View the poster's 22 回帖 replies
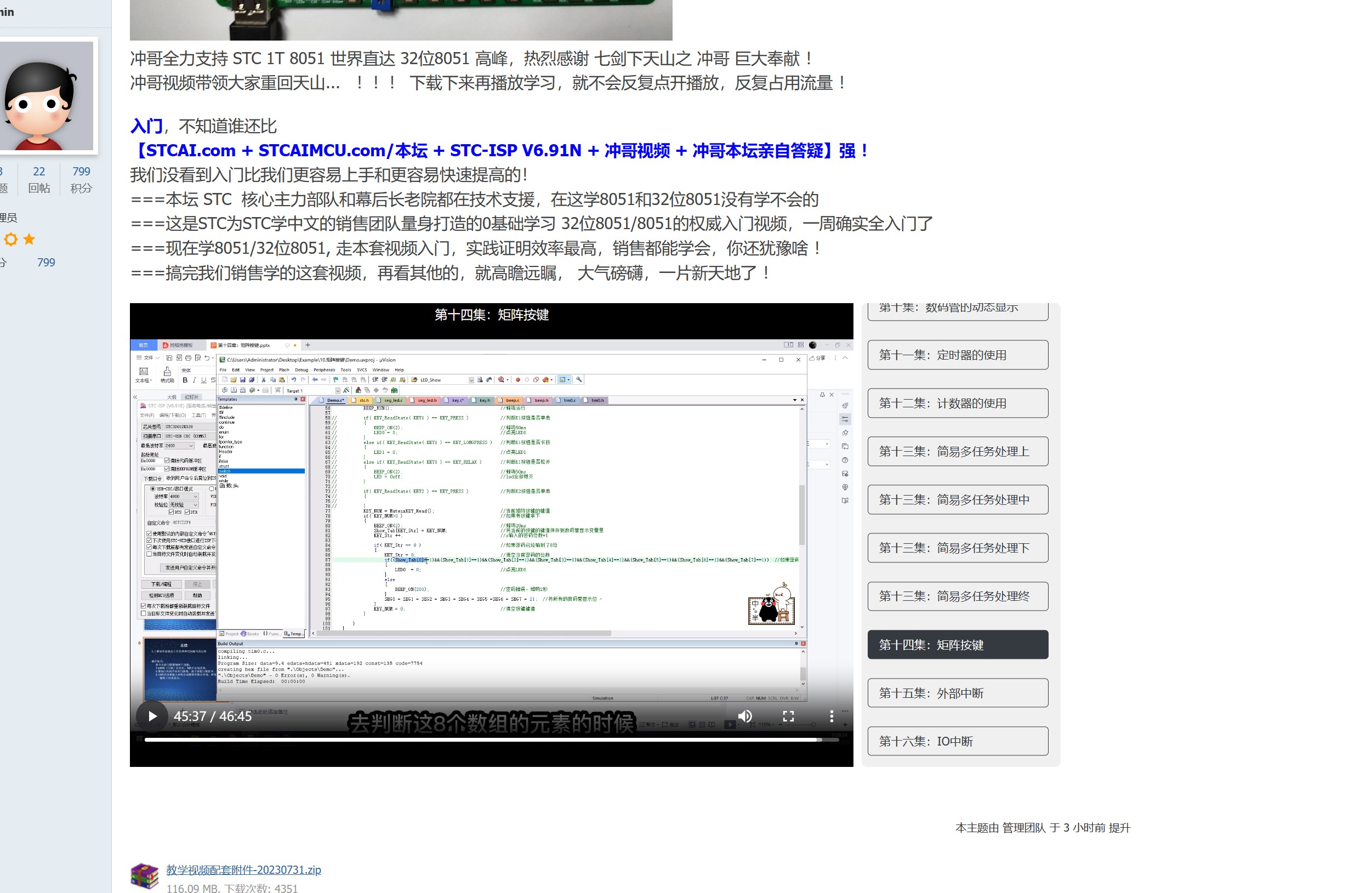Screen dimensions: 1372x893 pos(38,179)
